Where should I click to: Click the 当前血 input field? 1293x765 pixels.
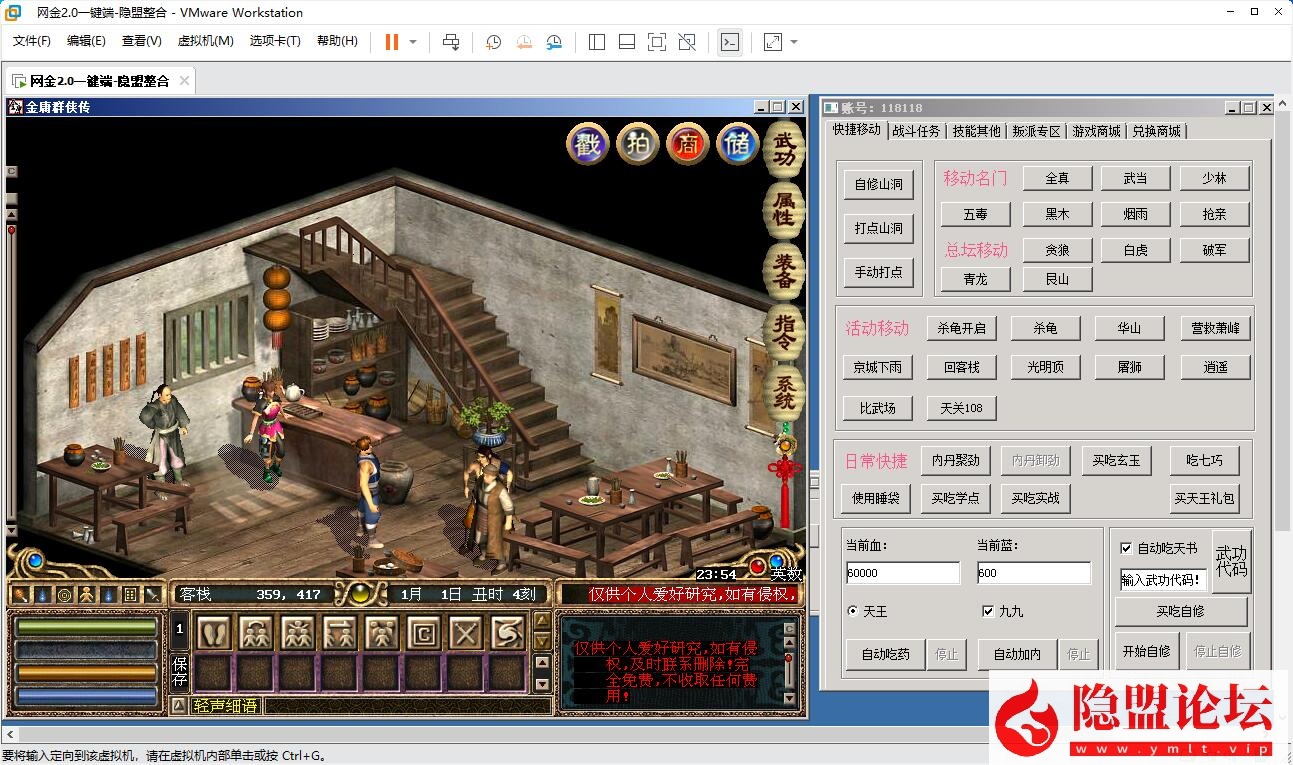coord(902,573)
